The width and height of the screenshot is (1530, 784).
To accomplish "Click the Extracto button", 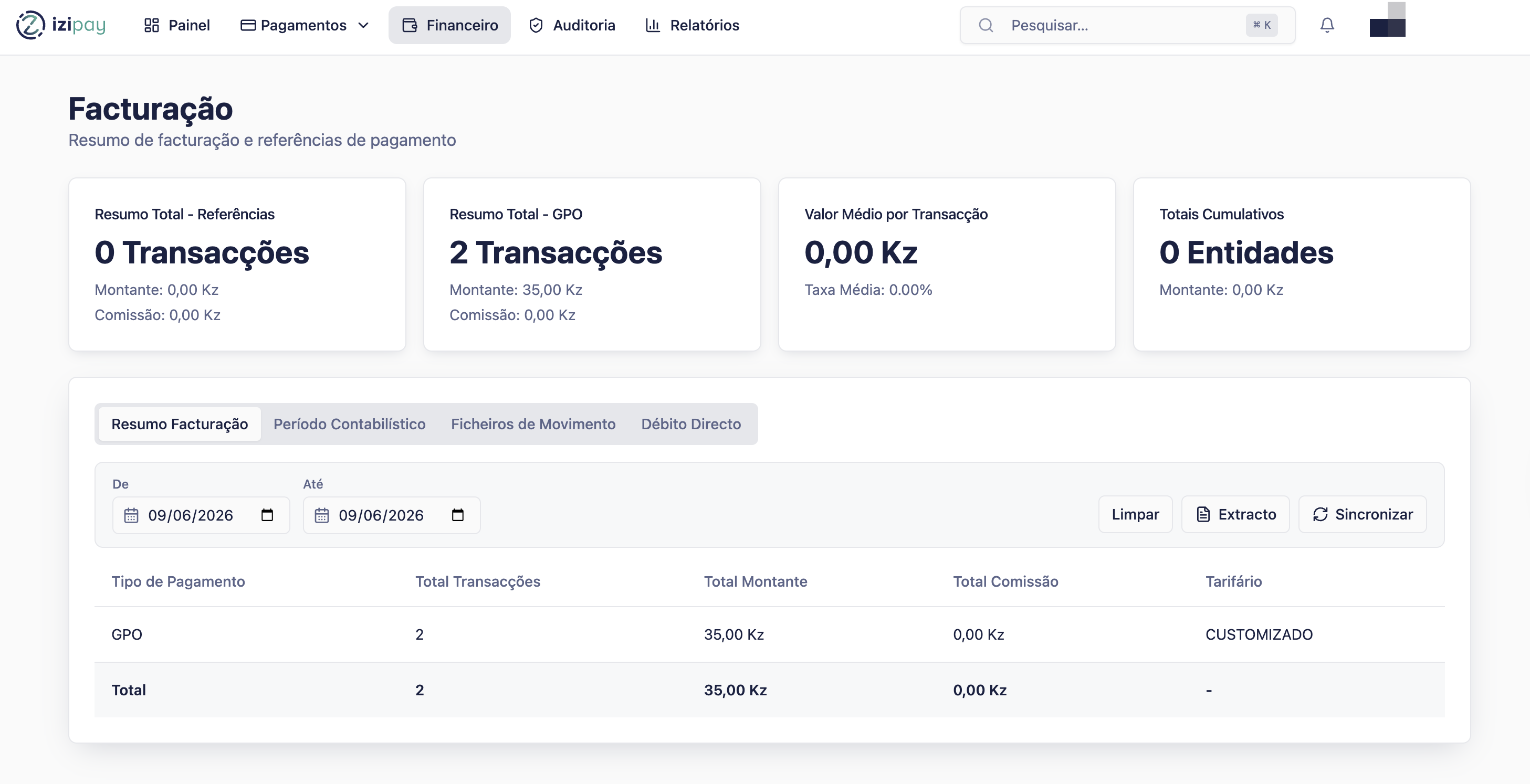I will [x=1235, y=515].
